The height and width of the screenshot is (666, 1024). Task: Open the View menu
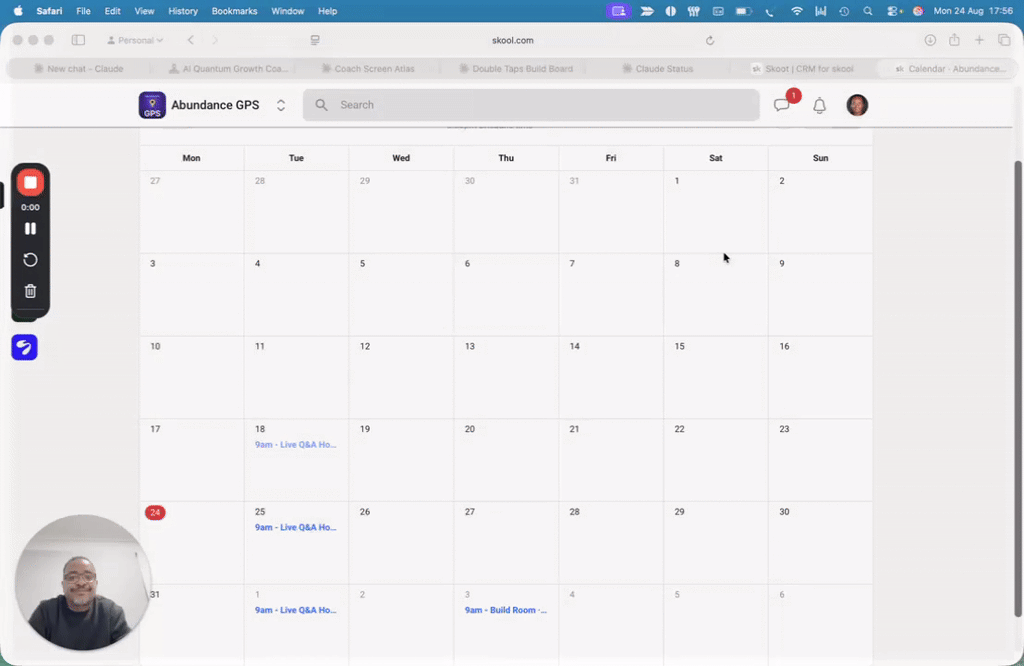click(x=144, y=11)
